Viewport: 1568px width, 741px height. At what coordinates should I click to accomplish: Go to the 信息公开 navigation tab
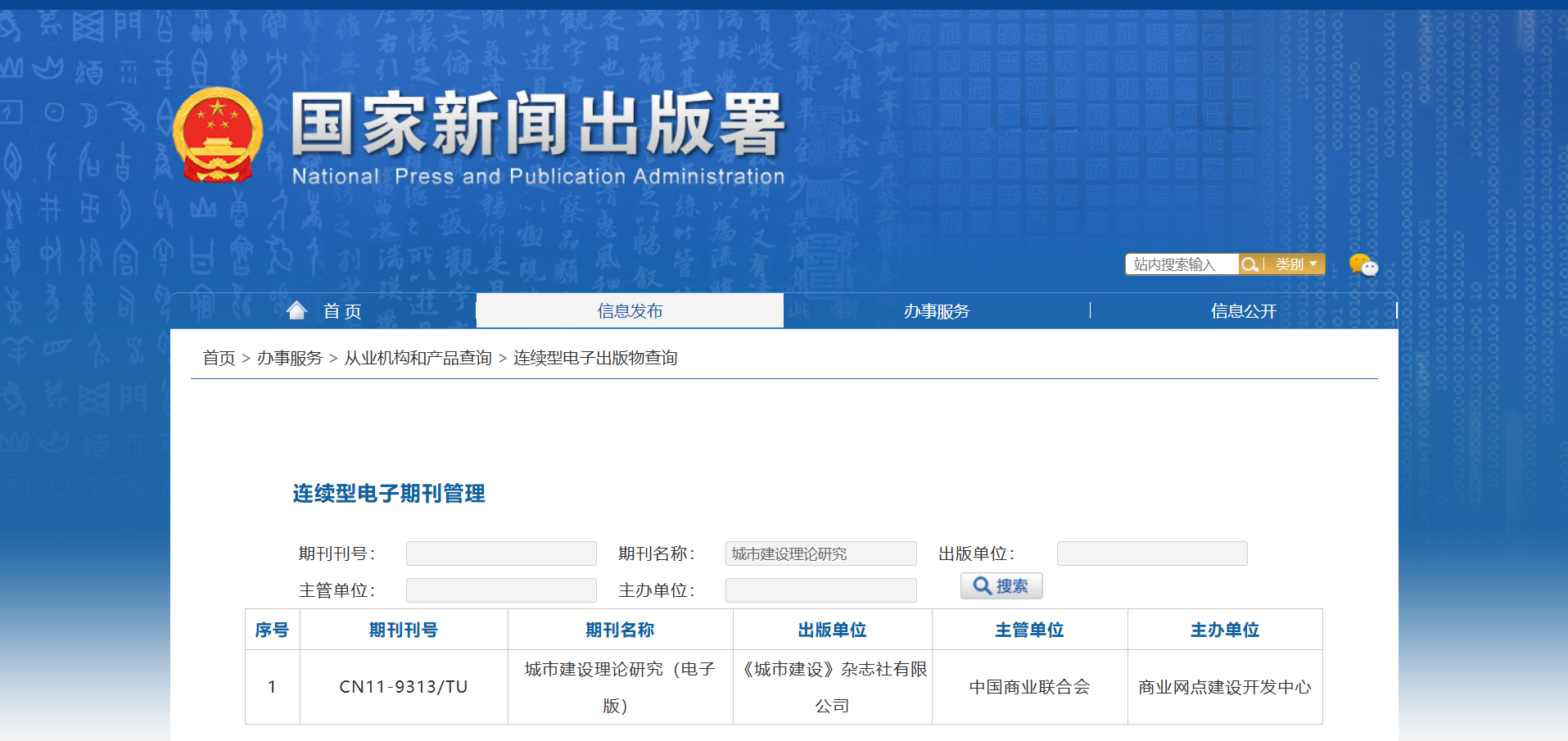[x=1244, y=311]
